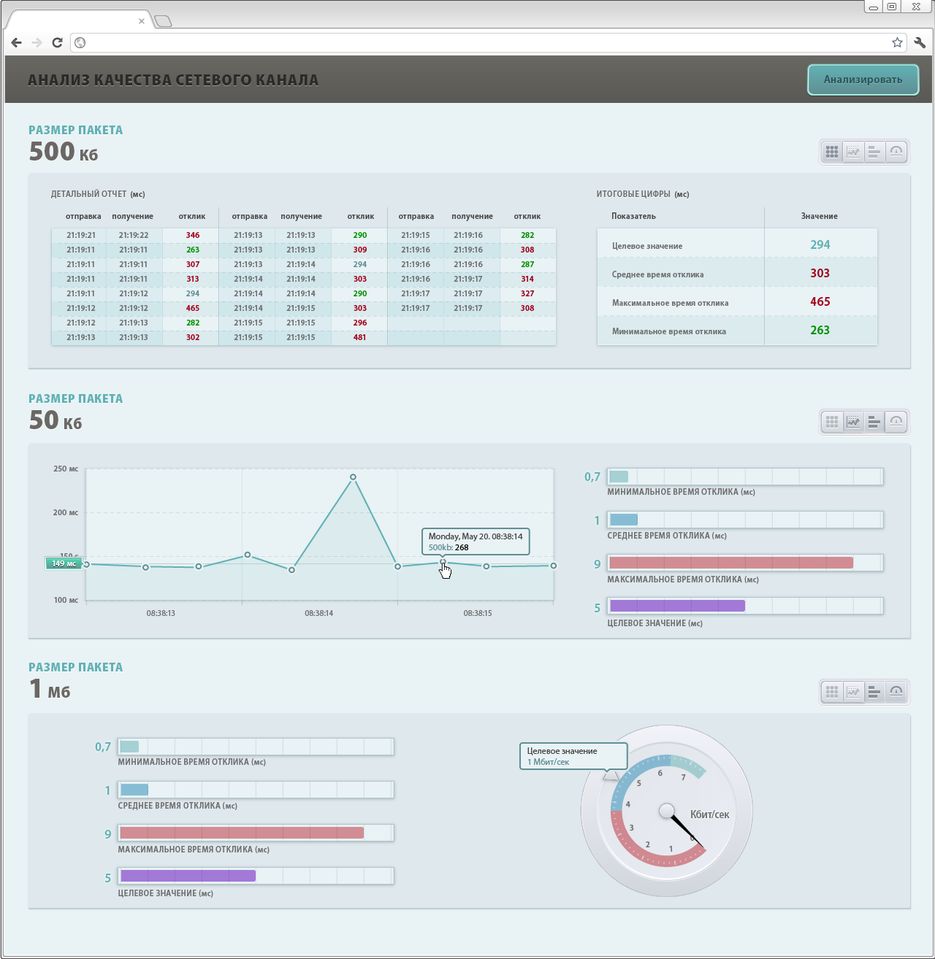935x959 pixels.
Task: Click the 346 response value in detail report
Action: (x=193, y=235)
